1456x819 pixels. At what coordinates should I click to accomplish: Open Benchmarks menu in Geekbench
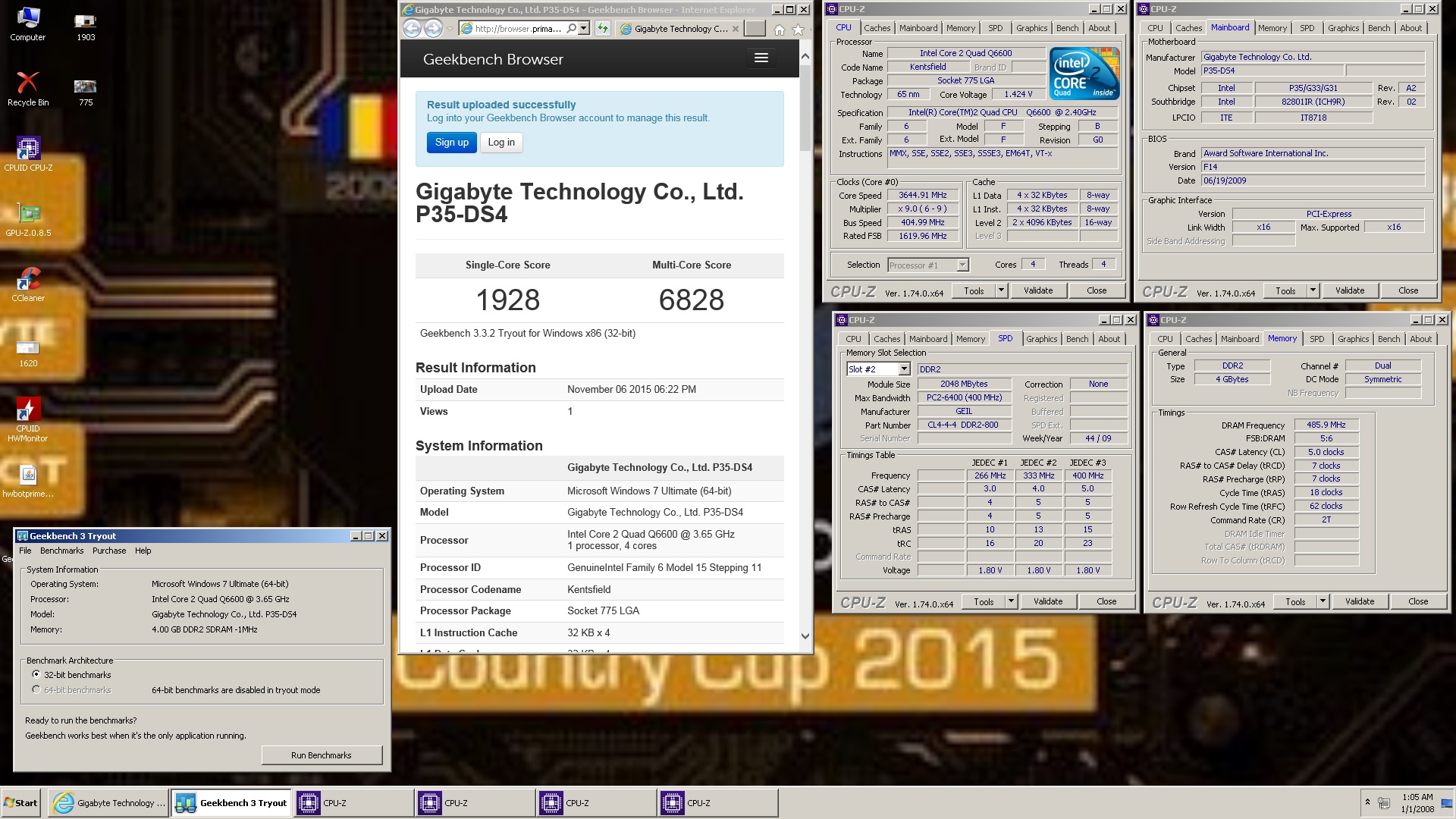pyautogui.click(x=61, y=551)
